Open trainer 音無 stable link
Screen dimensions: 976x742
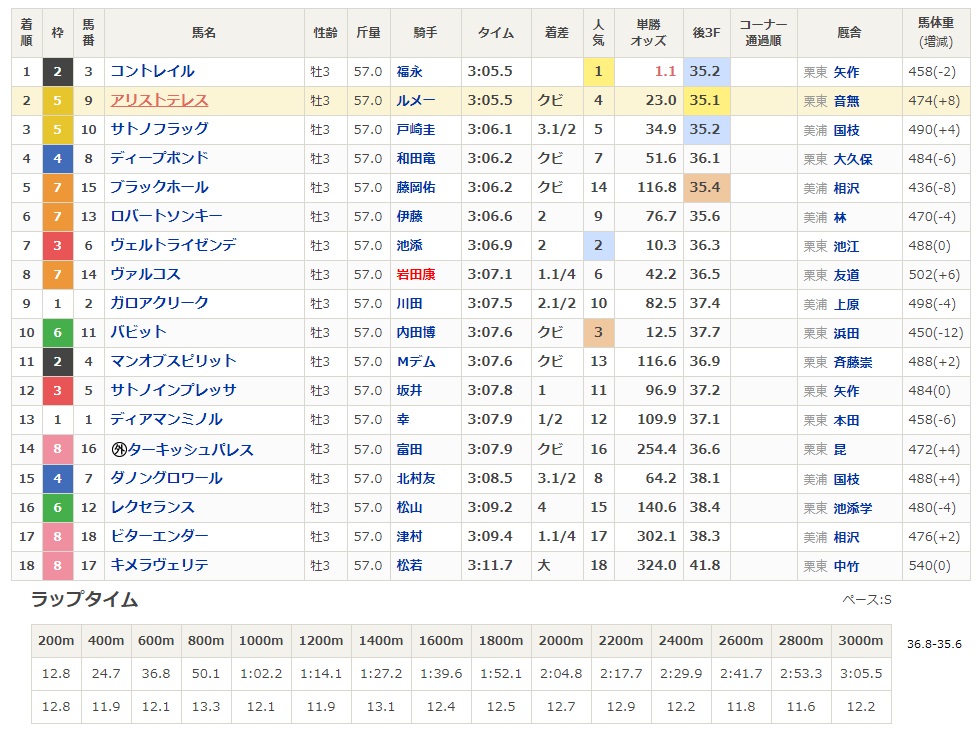point(847,101)
